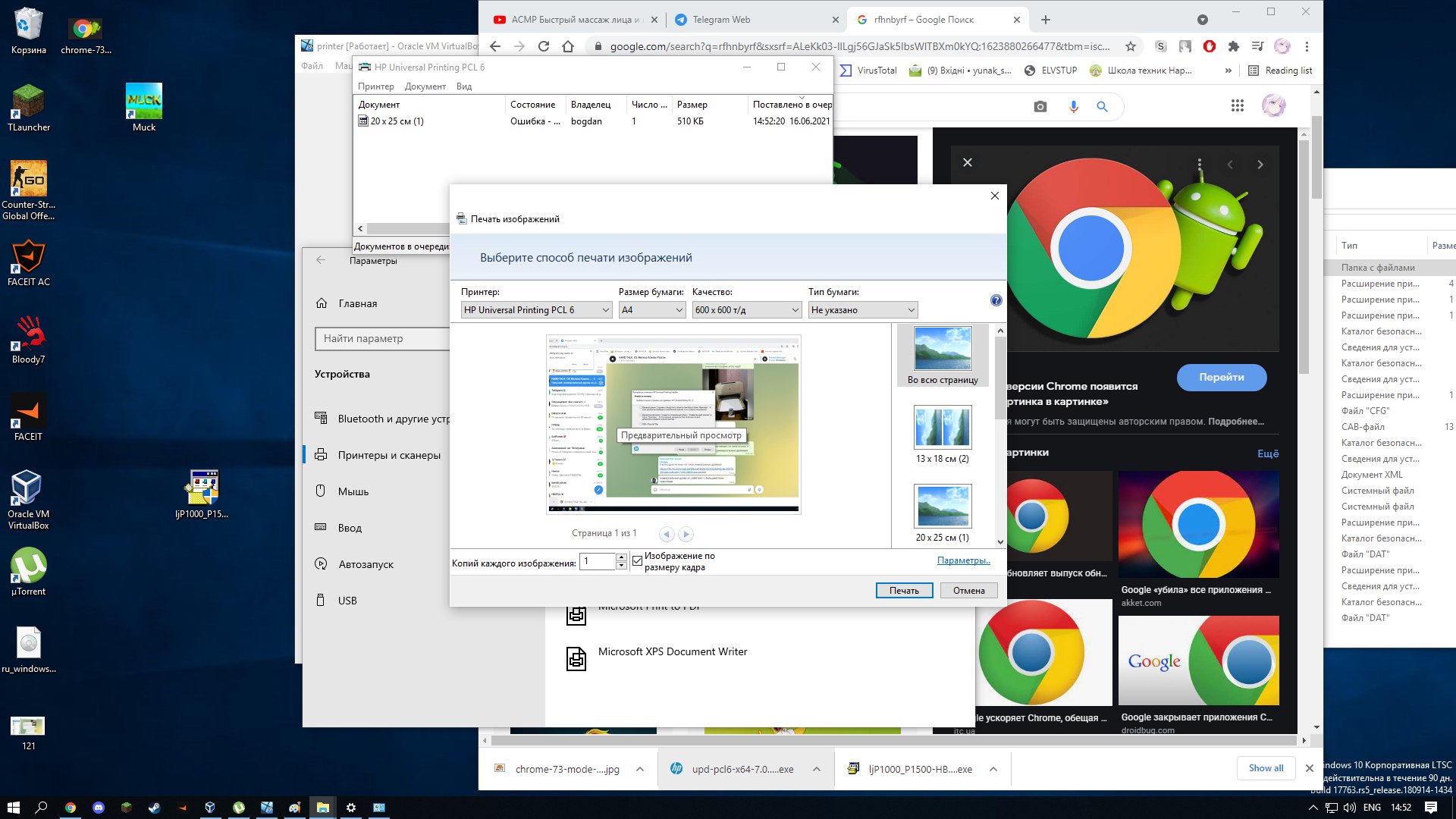The width and height of the screenshot is (1456, 819).
Task: Open the Принтер menu in queue window
Action: (375, 86)
